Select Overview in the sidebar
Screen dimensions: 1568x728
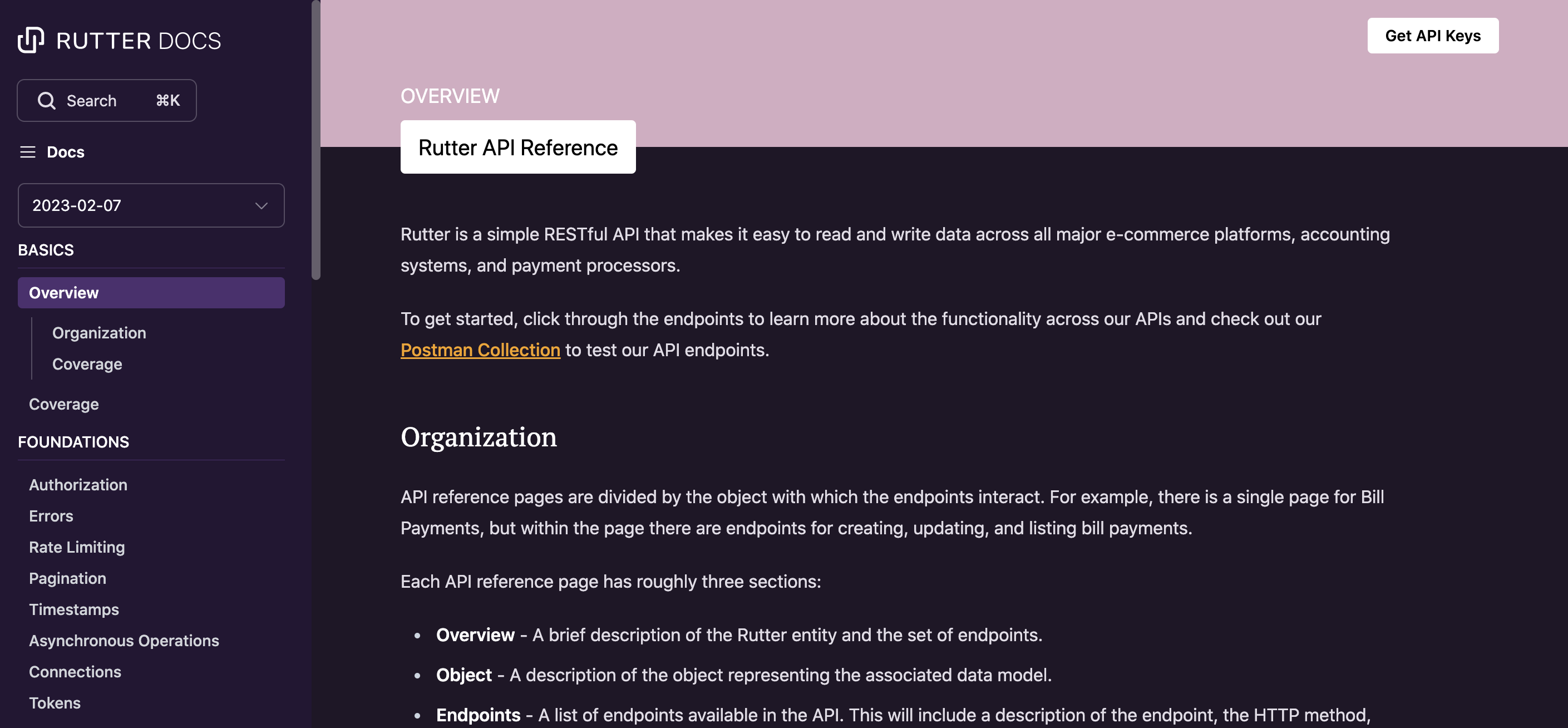63,292
